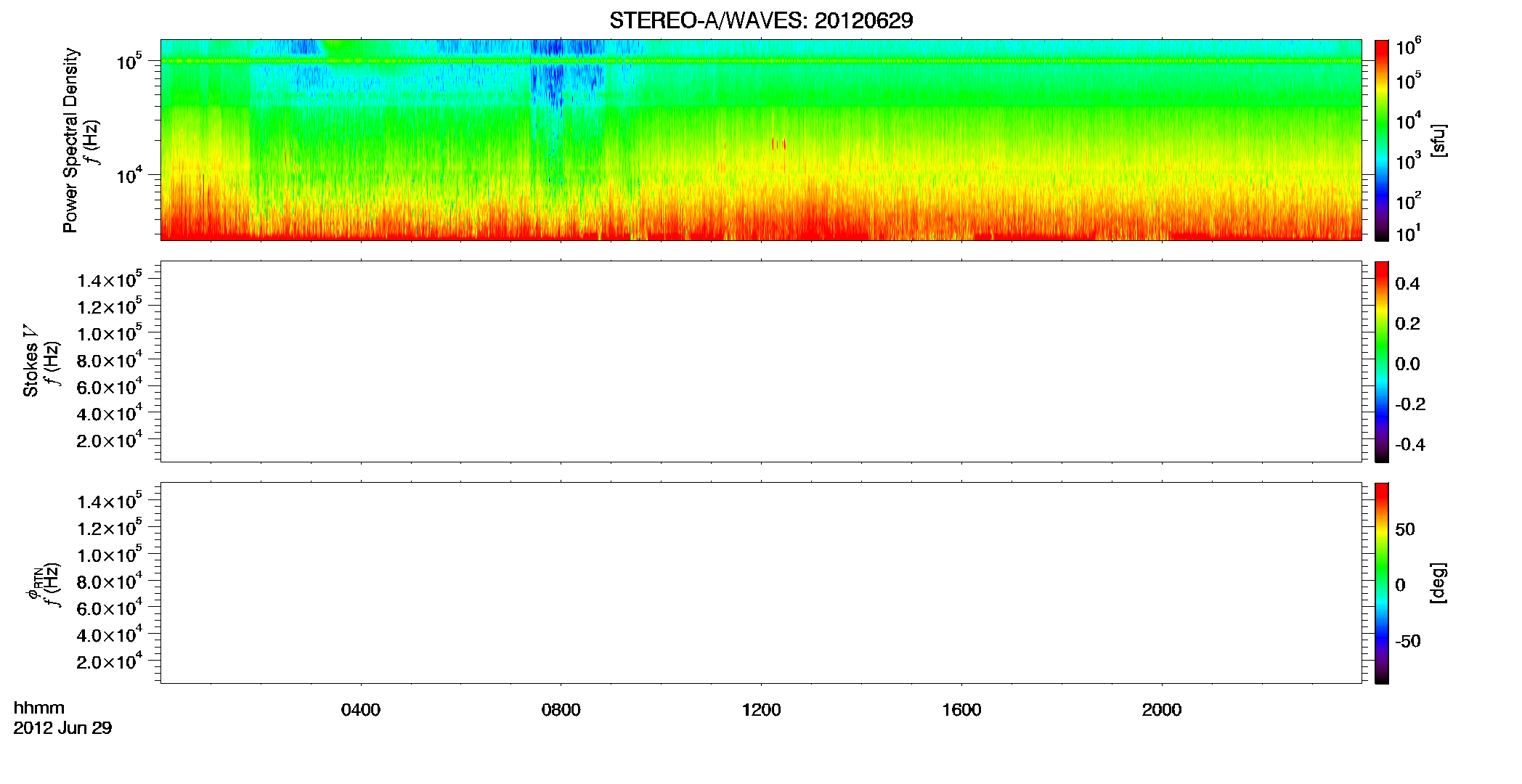Click the 2000 time tick label
This screenshot has height=784, width=1522.
point(1162,710)
